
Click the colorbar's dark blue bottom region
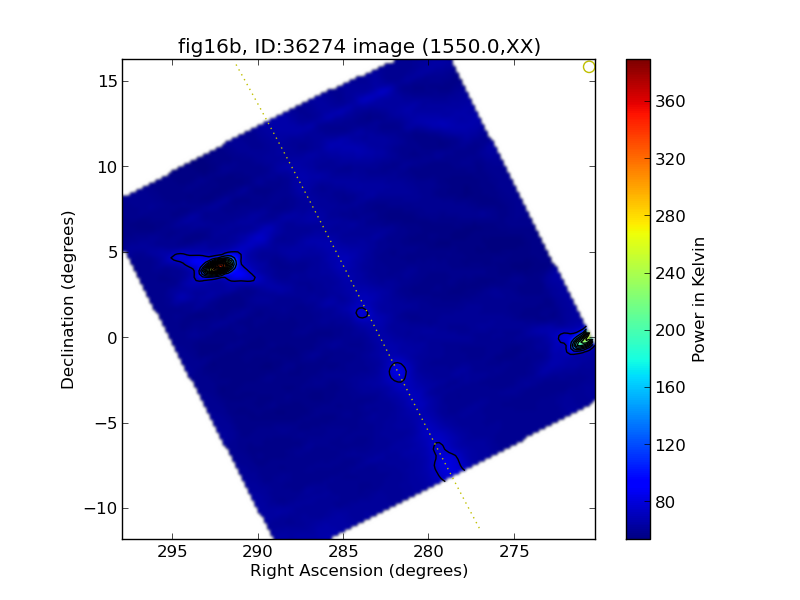point(638,528)
